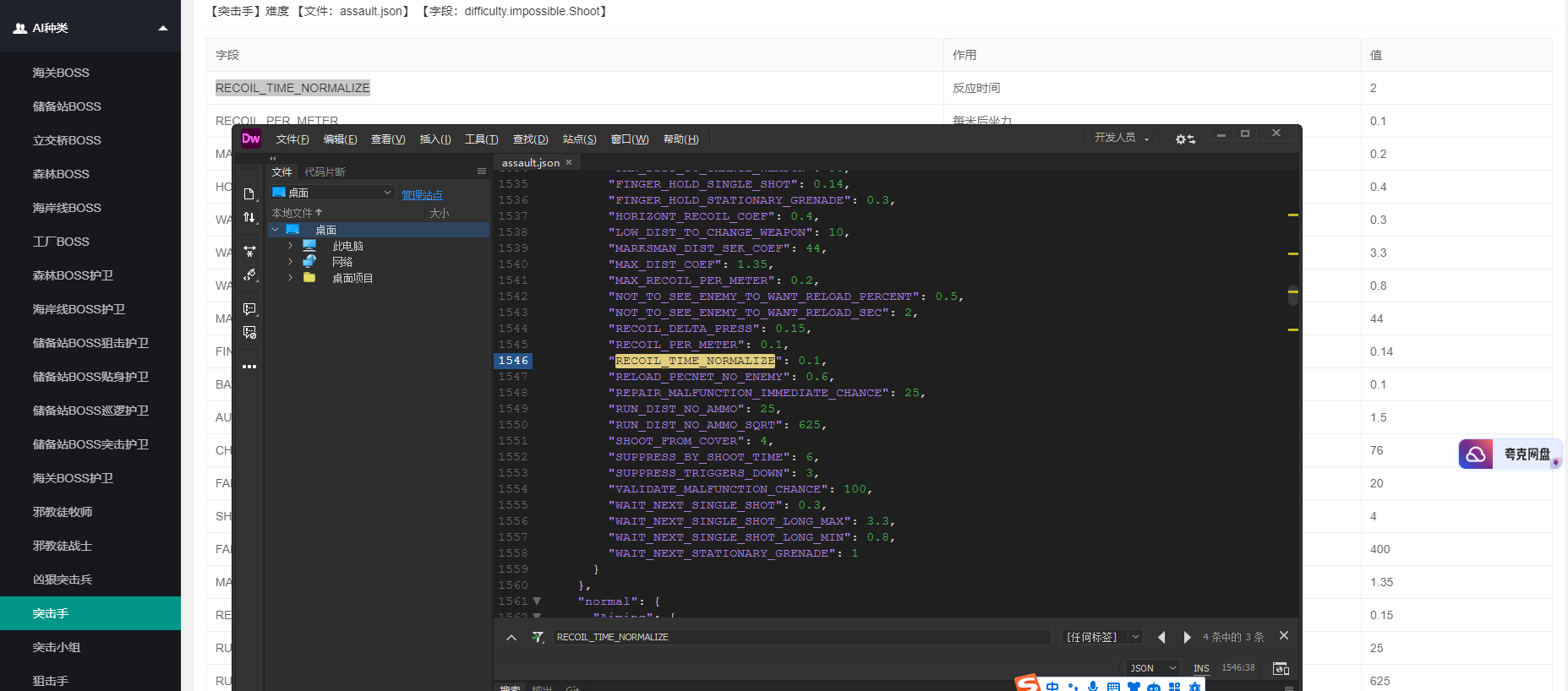Click the RECOIL_TIME_NORMALIZE search input field
1568x691 pixels.
(x=800, y=637)
